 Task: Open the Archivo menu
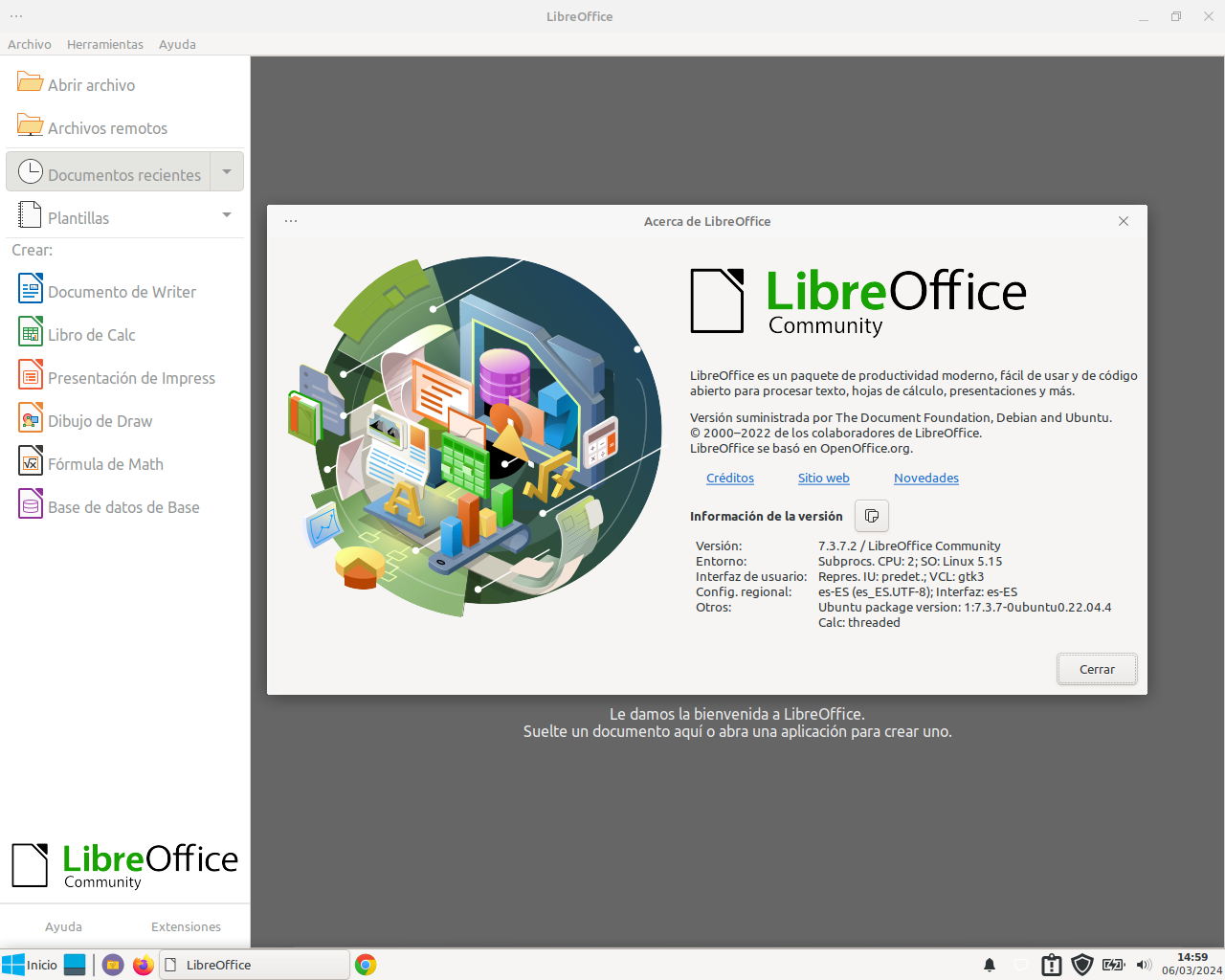point(30,44)
